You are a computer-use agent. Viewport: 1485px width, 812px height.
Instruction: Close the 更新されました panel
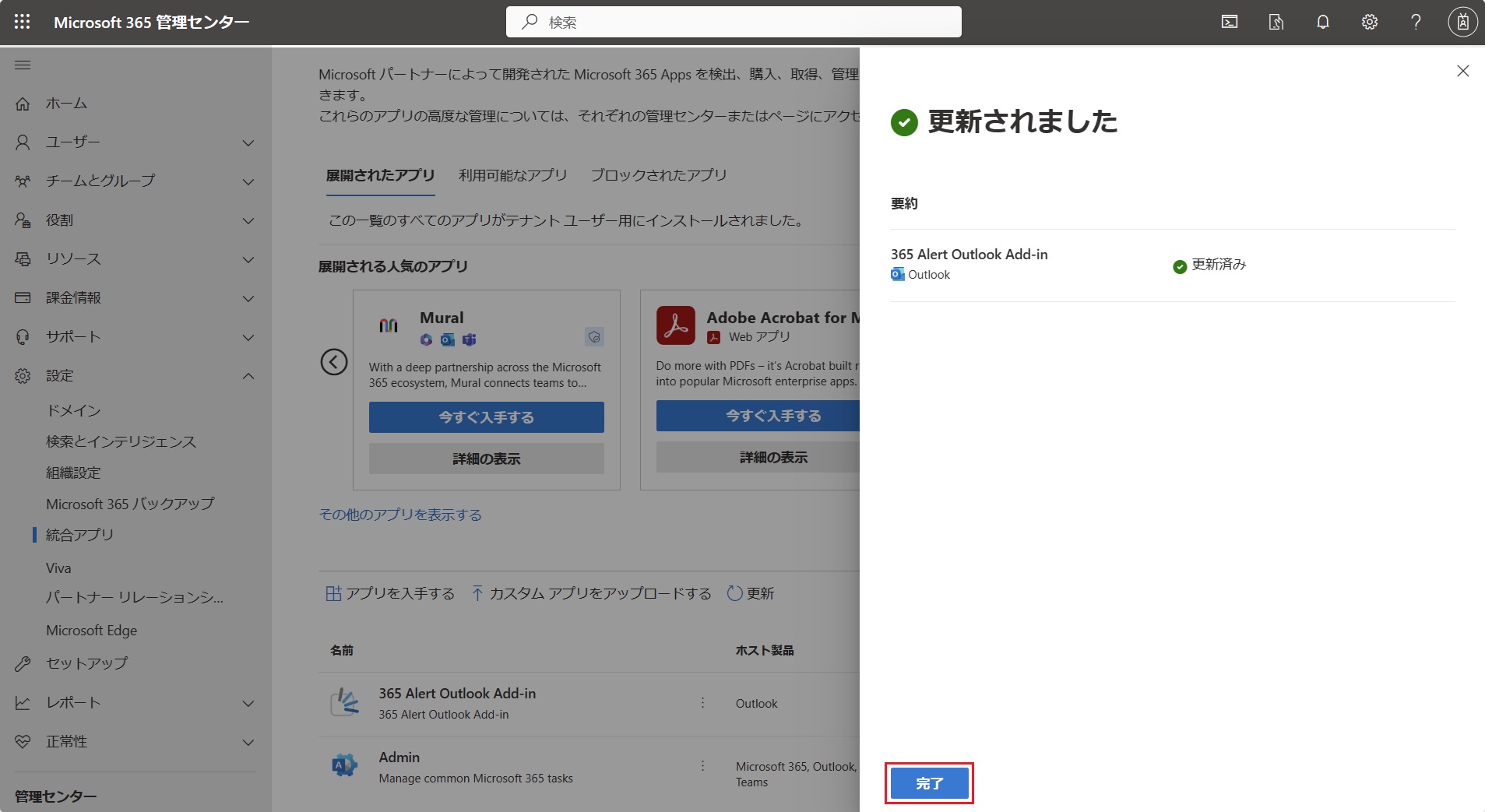(x=1462, y=71)
